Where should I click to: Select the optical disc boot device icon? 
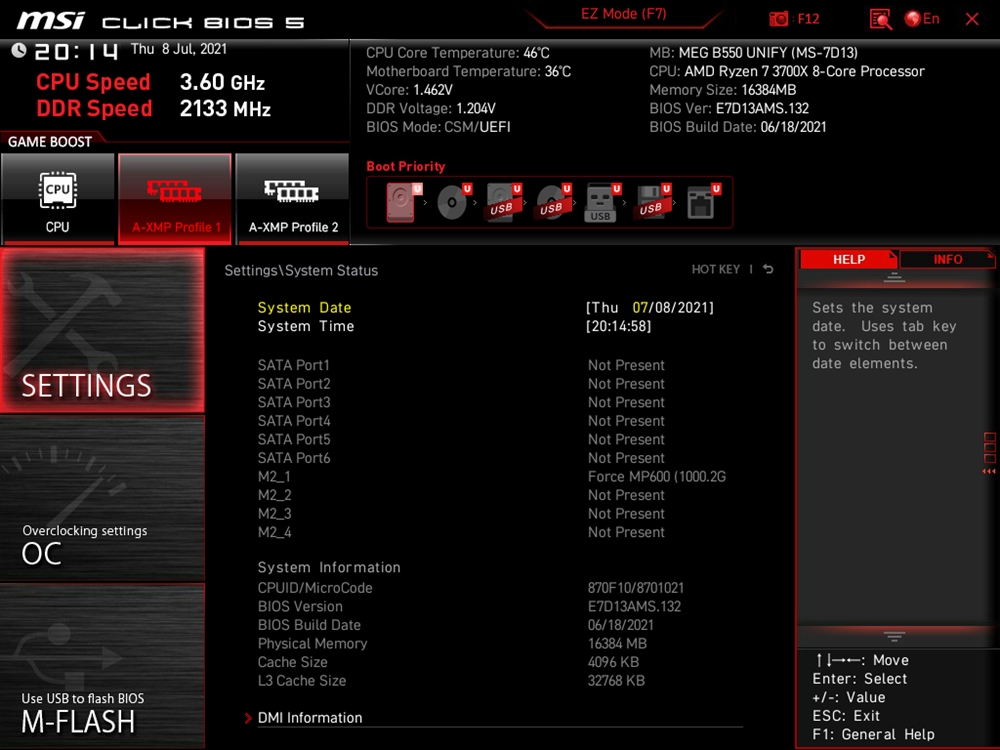coord(453,203)
